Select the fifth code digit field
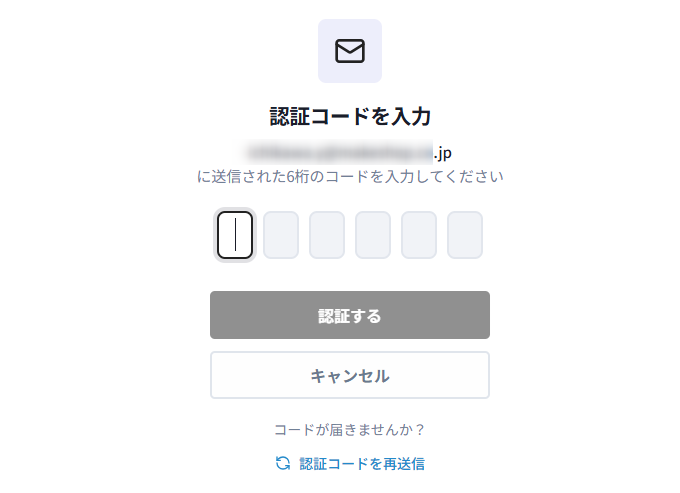The width and height of the screenshot is (680, 493). pos(419,235)
